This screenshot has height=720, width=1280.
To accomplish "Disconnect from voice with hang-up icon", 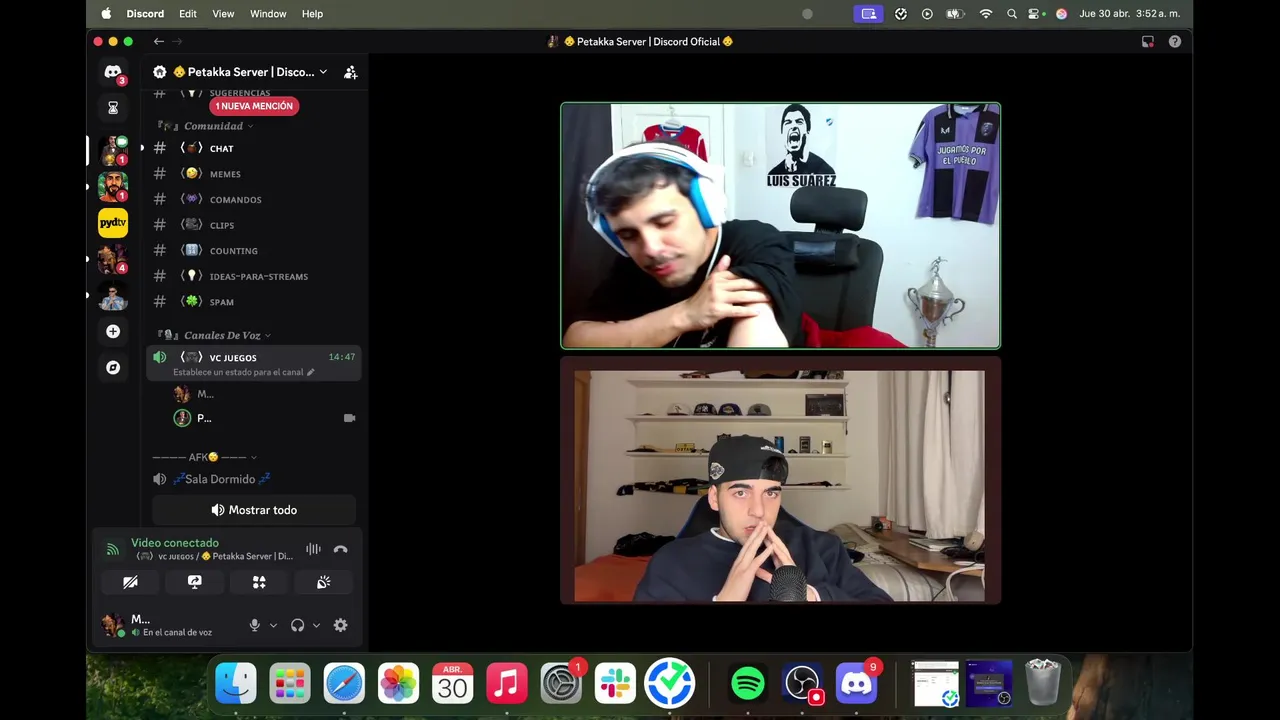I will click(x=341, y=549).
